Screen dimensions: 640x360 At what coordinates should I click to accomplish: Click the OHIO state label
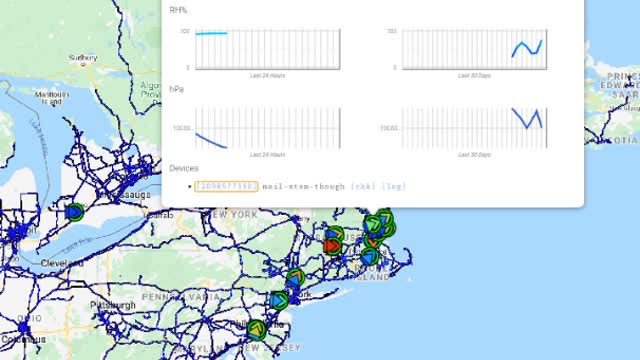30,318
